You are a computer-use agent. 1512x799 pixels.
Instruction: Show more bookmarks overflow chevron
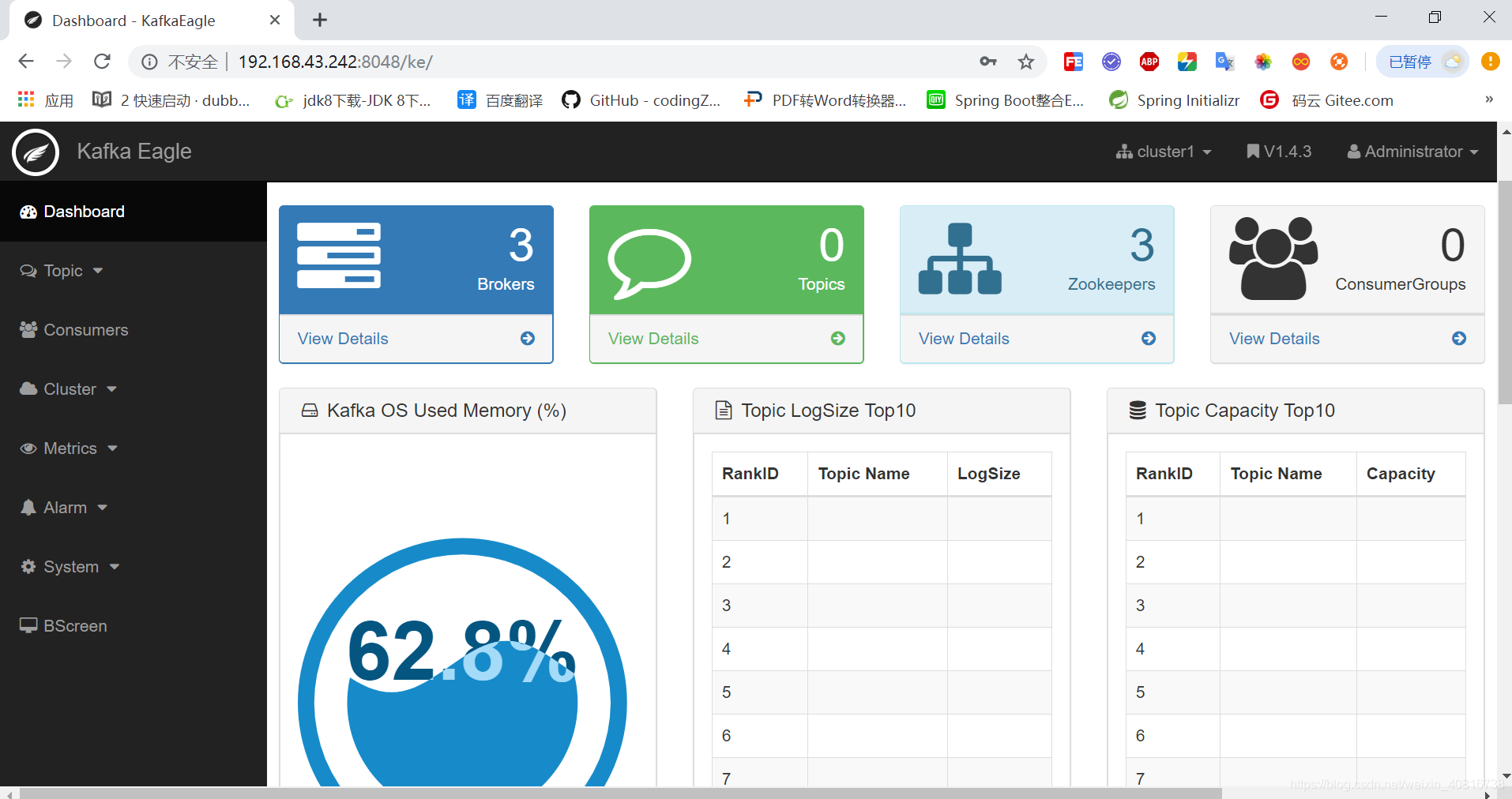pyautogui.click(x=1489, y=99)
